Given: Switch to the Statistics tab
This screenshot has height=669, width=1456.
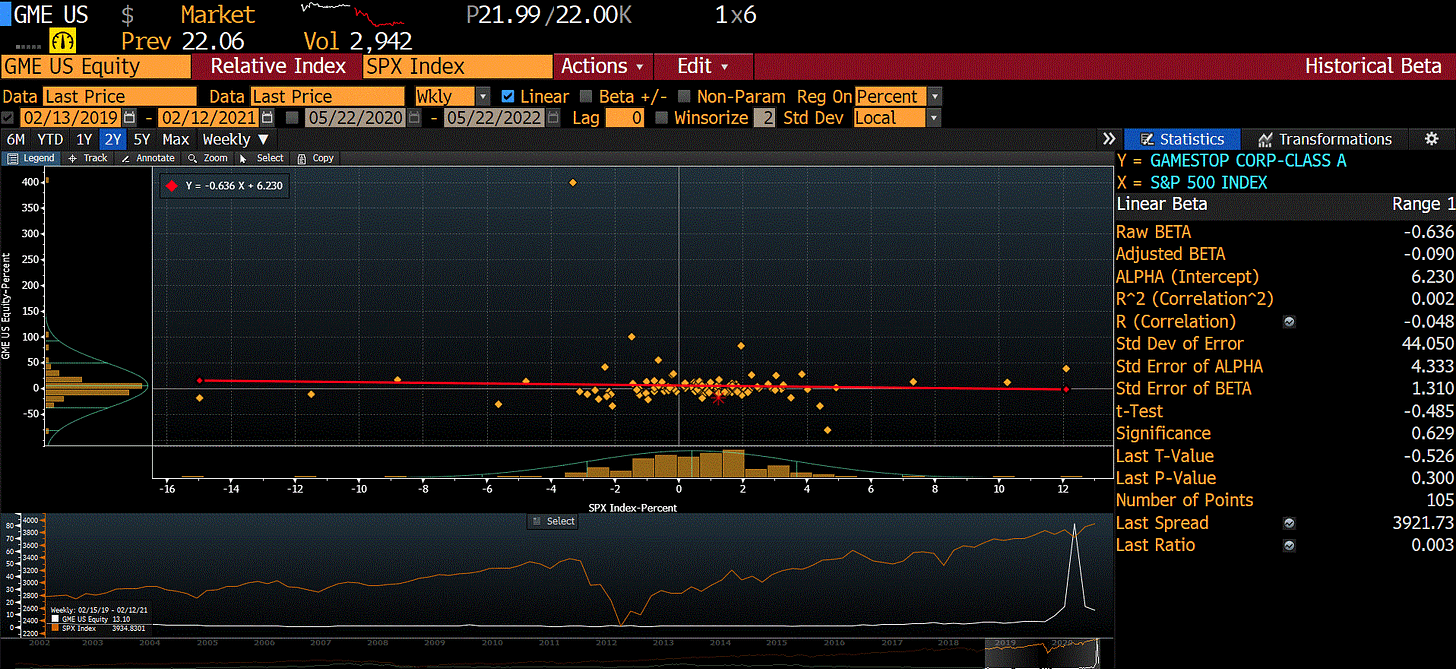Looking at the screenshot, I should 1182,139.
